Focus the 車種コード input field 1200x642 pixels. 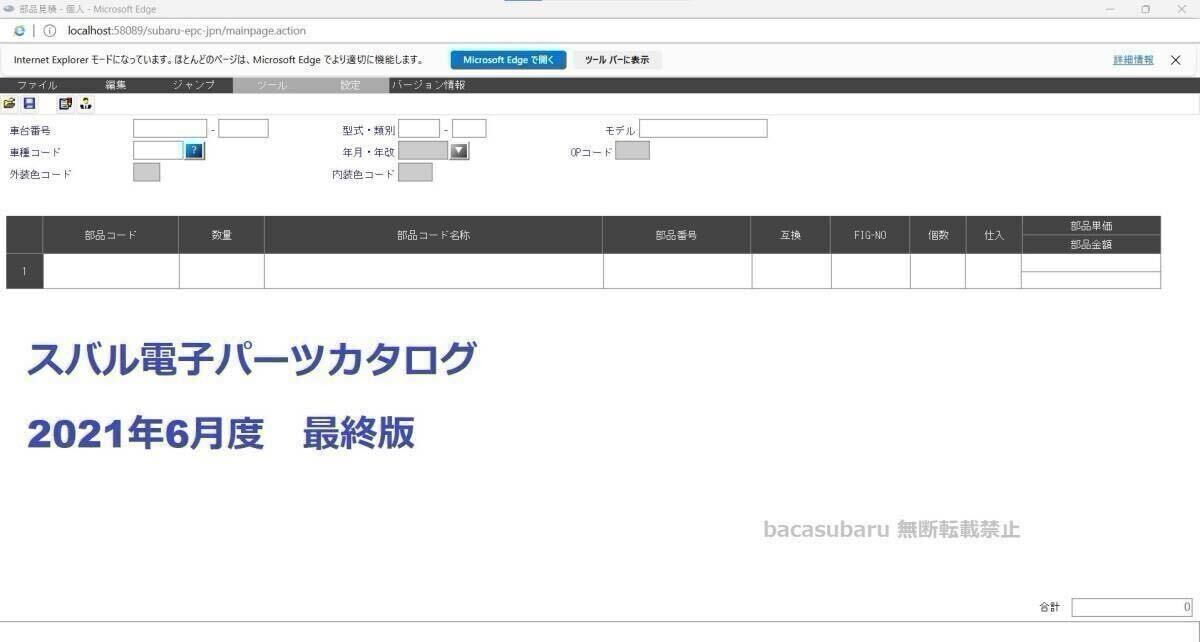point(158,151)
